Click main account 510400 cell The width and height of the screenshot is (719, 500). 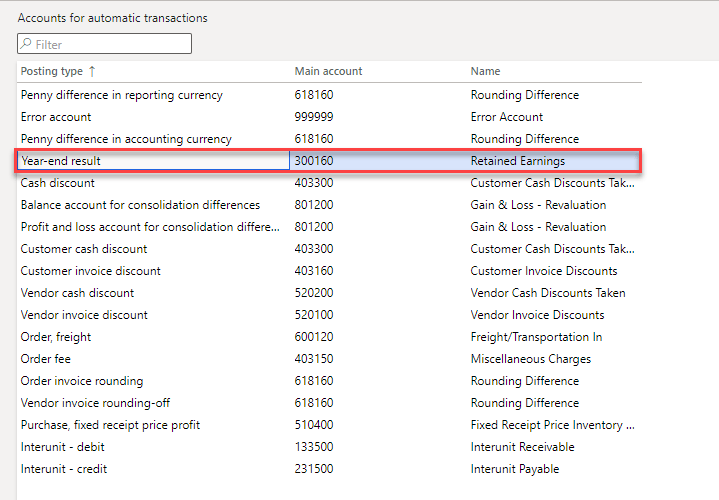coord(314,425)
